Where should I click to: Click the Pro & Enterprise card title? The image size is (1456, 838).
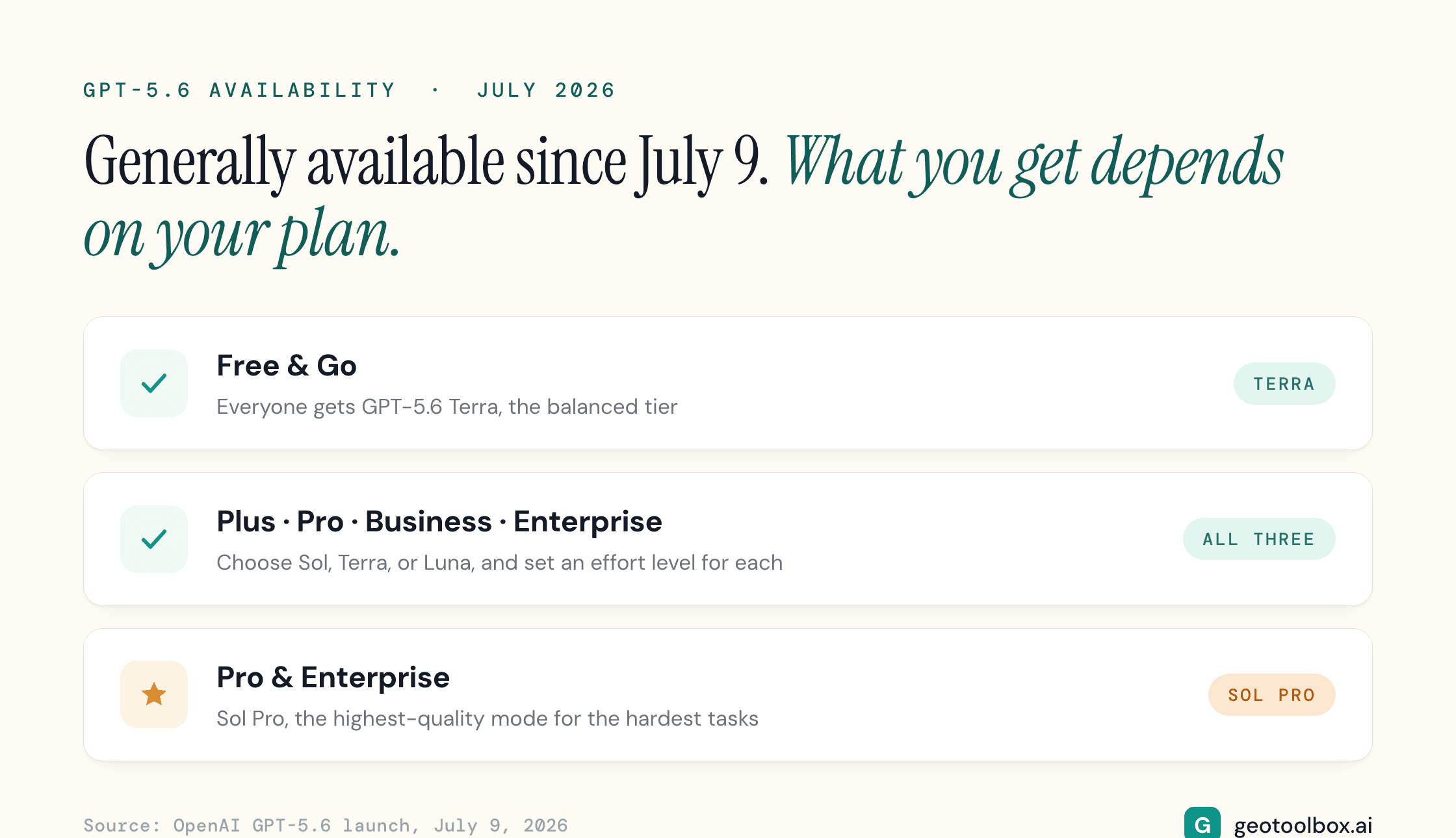(333, 678)
